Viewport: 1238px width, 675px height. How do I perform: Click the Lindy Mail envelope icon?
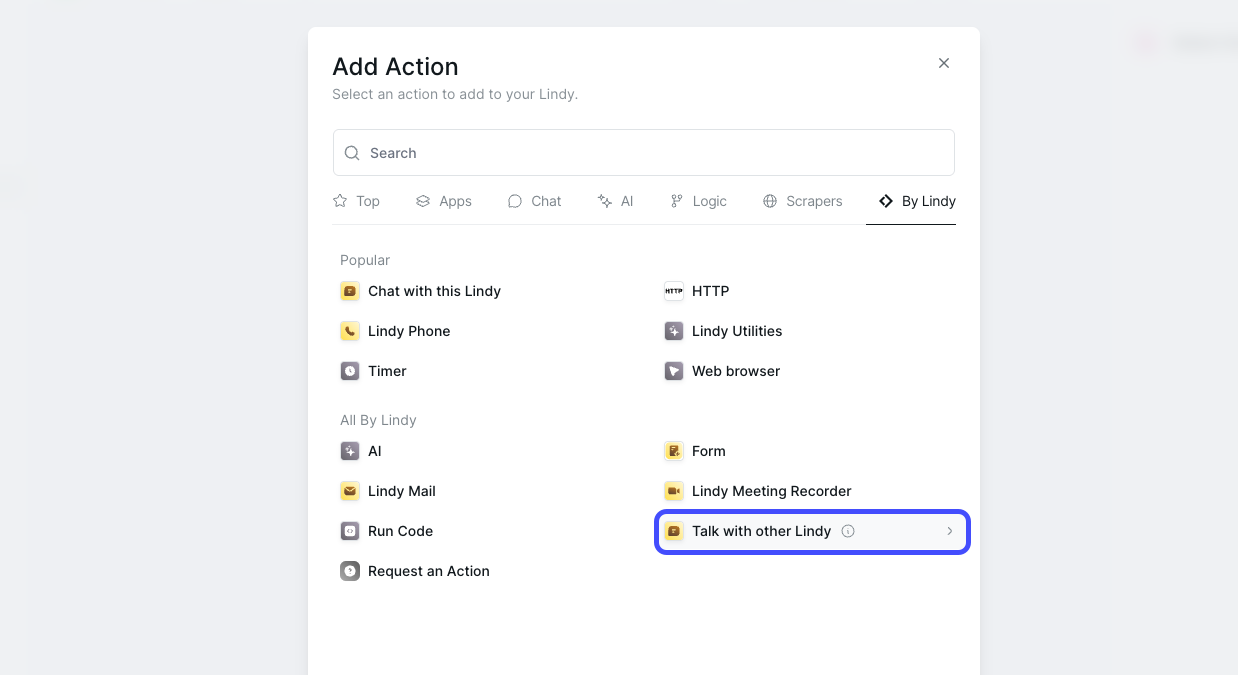[x=350, y=491]
